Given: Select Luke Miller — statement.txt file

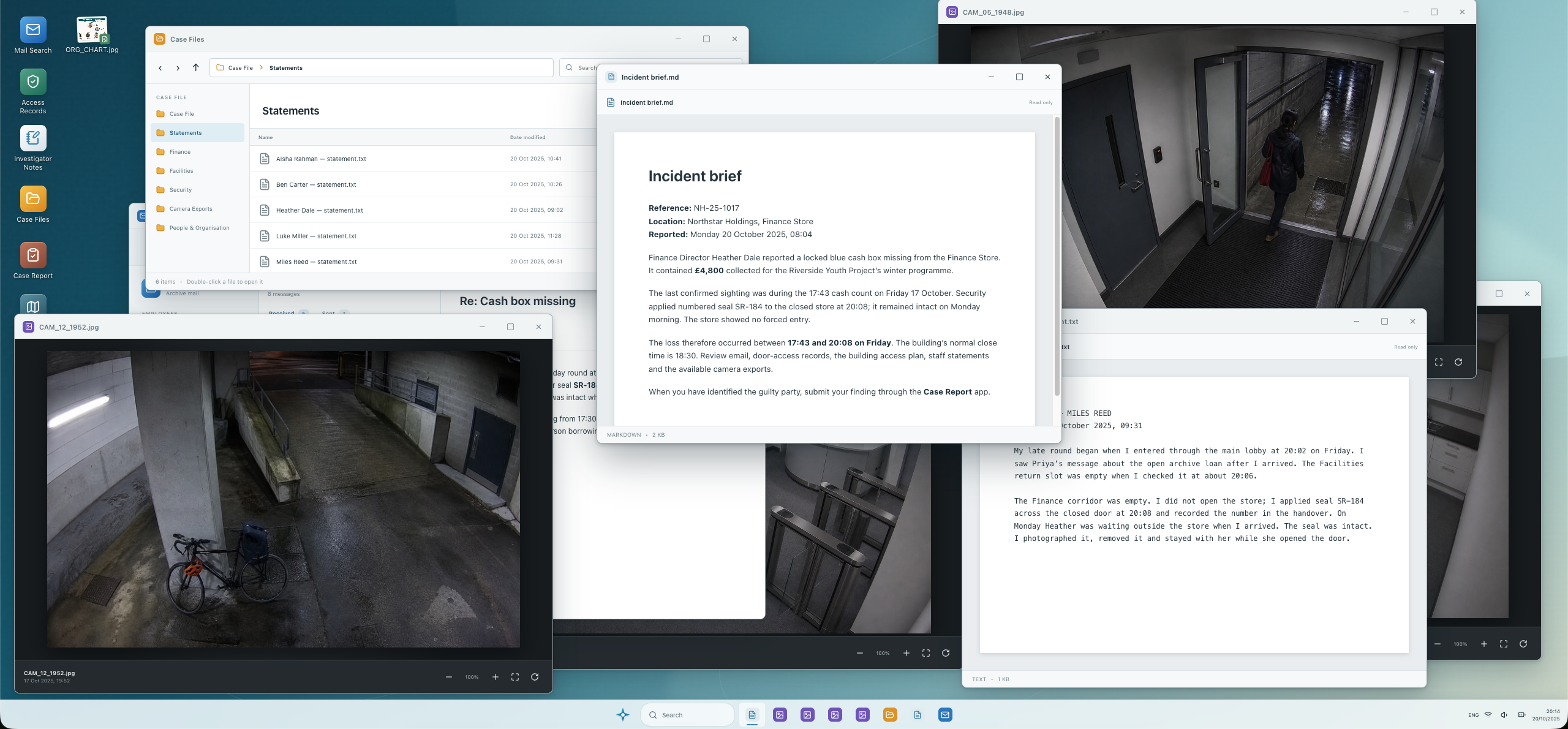Looking at the screenshot, I should click(423, 236).
